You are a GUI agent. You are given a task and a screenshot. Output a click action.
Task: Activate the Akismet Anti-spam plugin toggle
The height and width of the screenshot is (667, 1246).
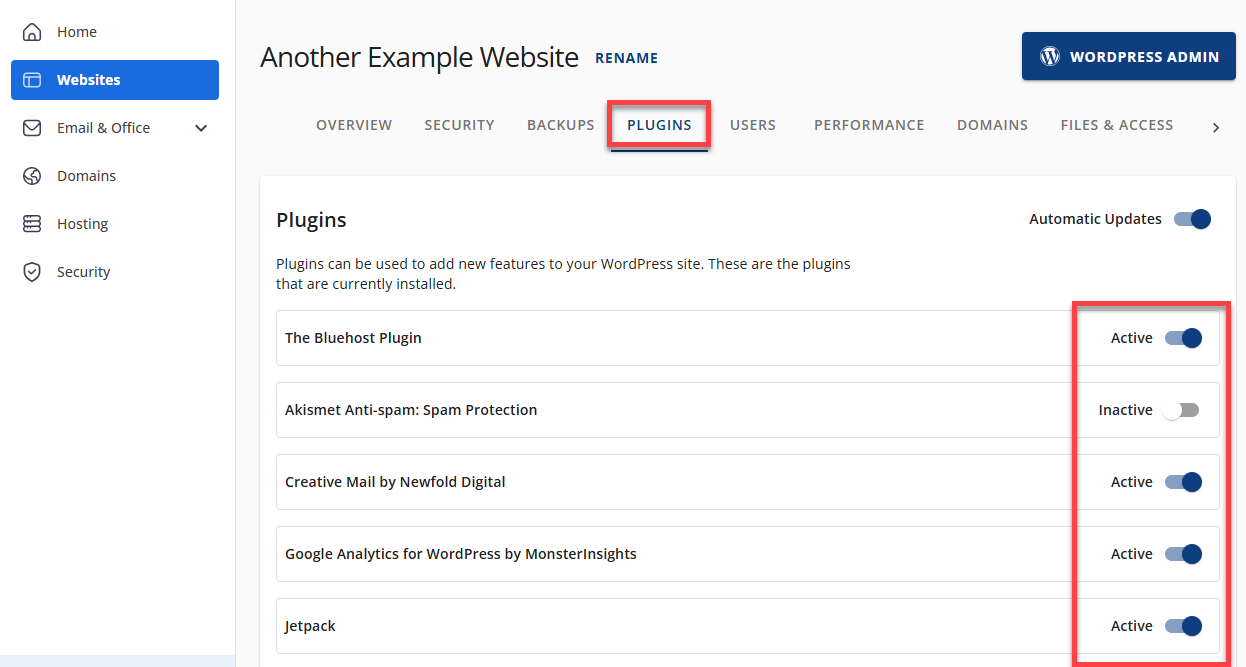tap(1181, 410)
